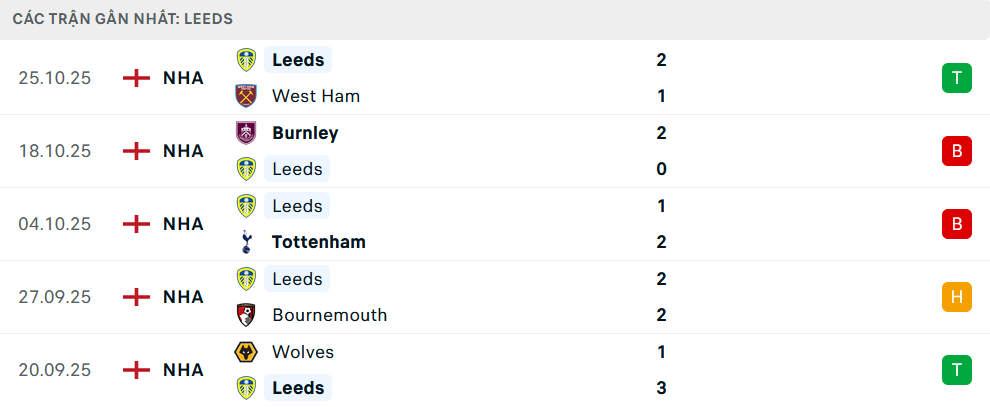Click England flag on the 18.10.25 row
The image size is (990, 407).
[x=136, y=151]
